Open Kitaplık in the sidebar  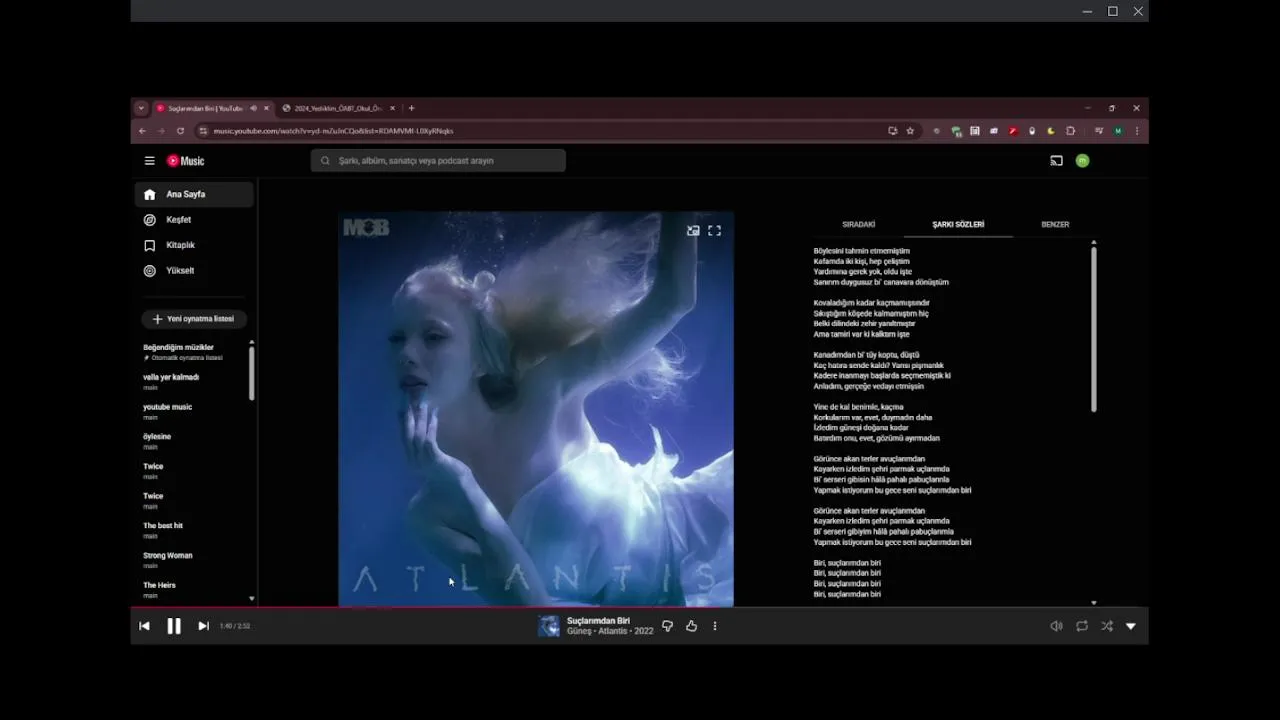194,245
